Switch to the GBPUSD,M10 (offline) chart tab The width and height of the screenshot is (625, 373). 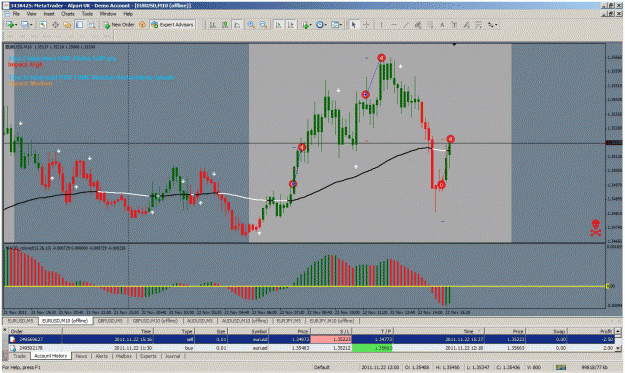pyautogui.click(x=155, y=321)
